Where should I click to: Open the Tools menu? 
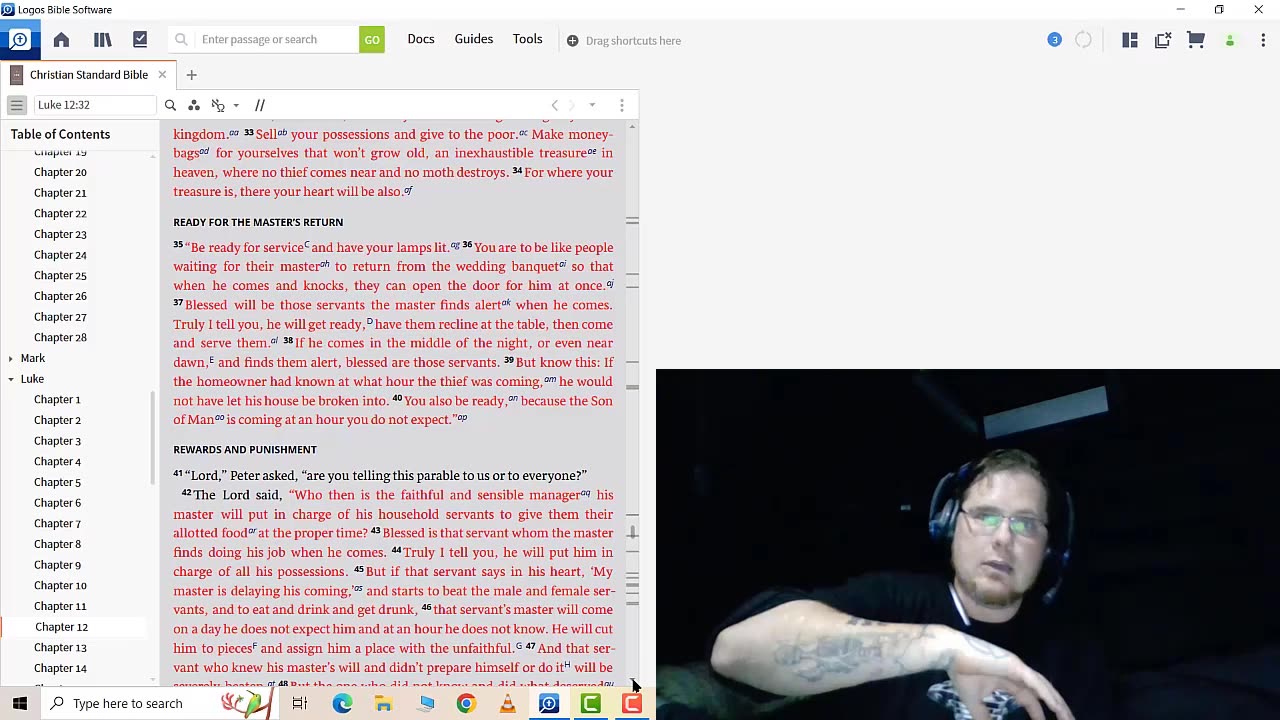pos(528,39)
